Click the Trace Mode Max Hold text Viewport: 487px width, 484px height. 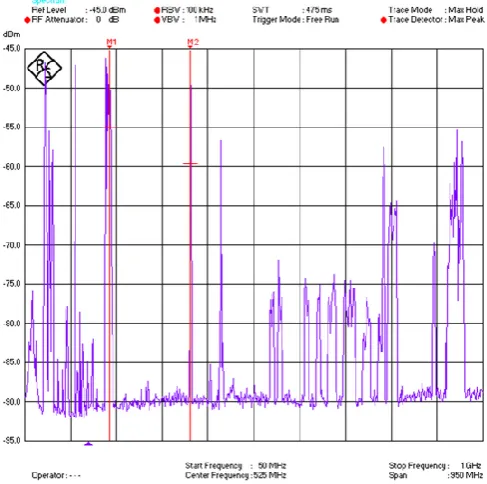[436, 10]
